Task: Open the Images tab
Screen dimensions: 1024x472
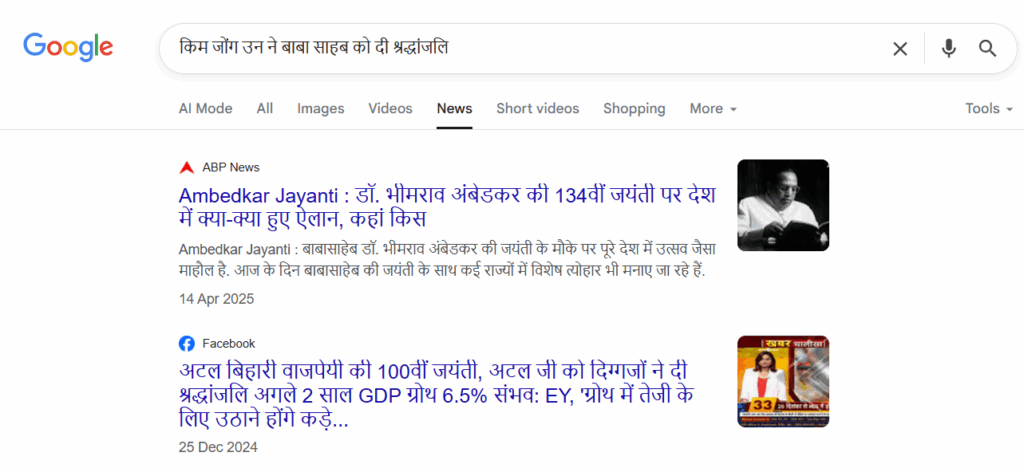Action: [320, 108]
